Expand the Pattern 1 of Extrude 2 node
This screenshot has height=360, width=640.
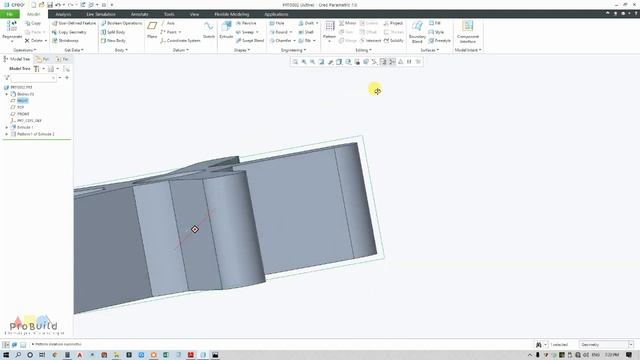(7, 134)
